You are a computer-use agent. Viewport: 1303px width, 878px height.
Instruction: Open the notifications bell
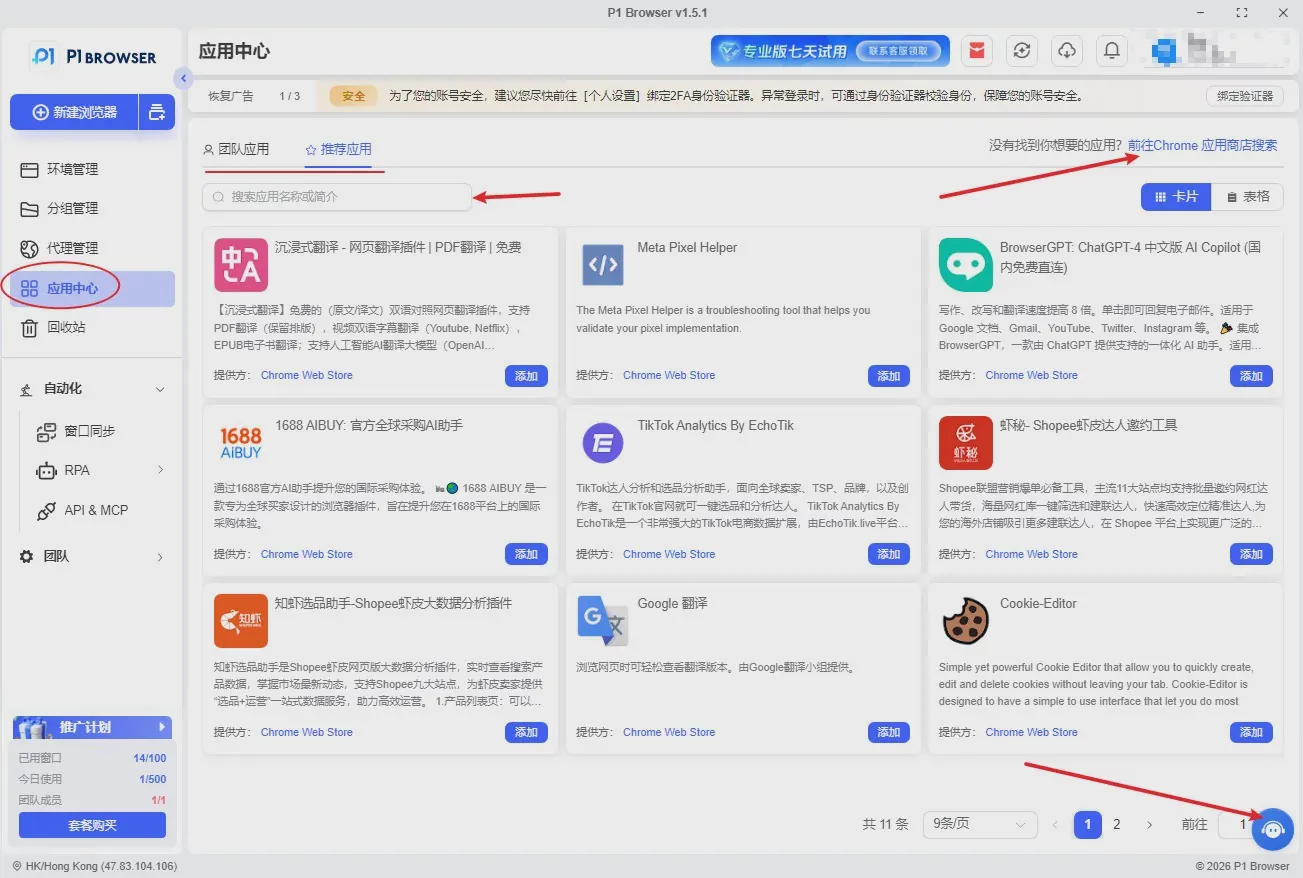1111,51
